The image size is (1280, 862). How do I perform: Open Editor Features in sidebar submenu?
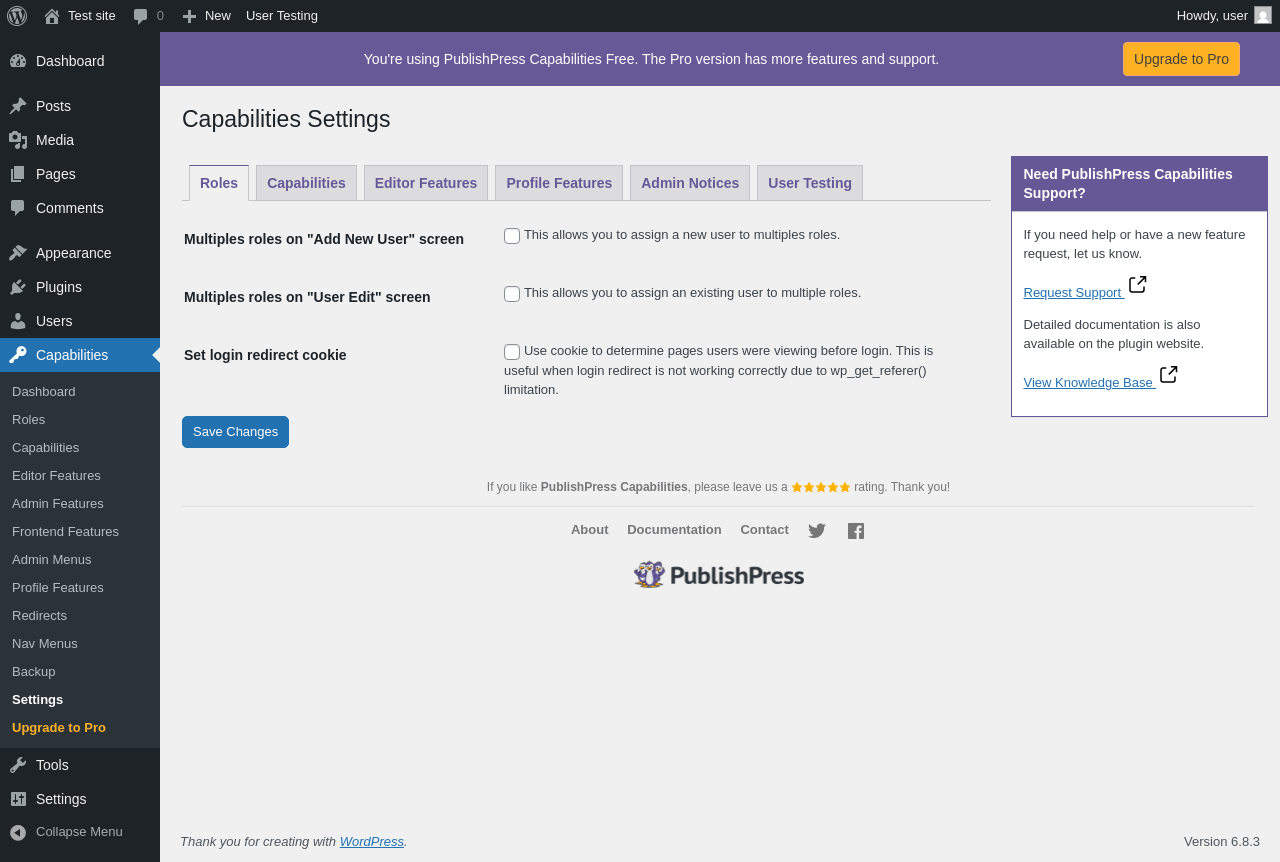(80, 476)
